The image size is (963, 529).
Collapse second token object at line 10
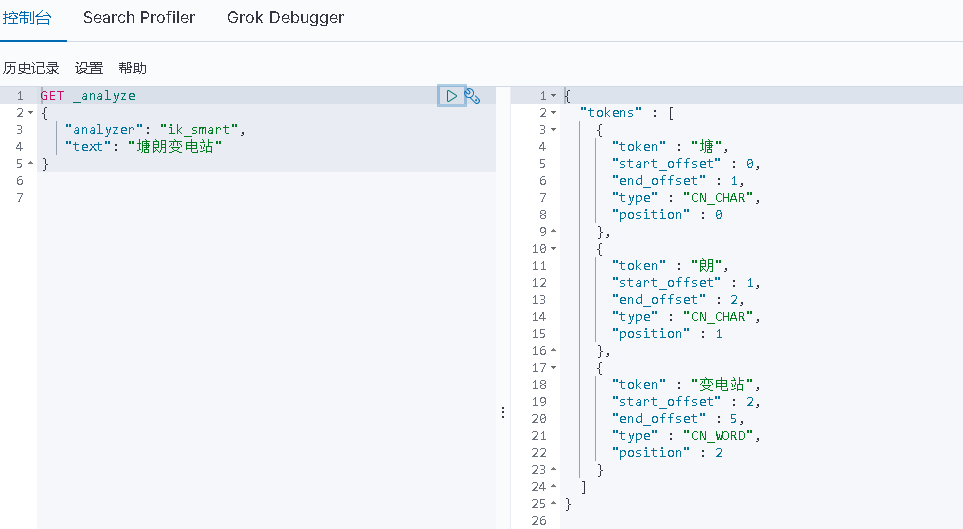coord(553,249)
